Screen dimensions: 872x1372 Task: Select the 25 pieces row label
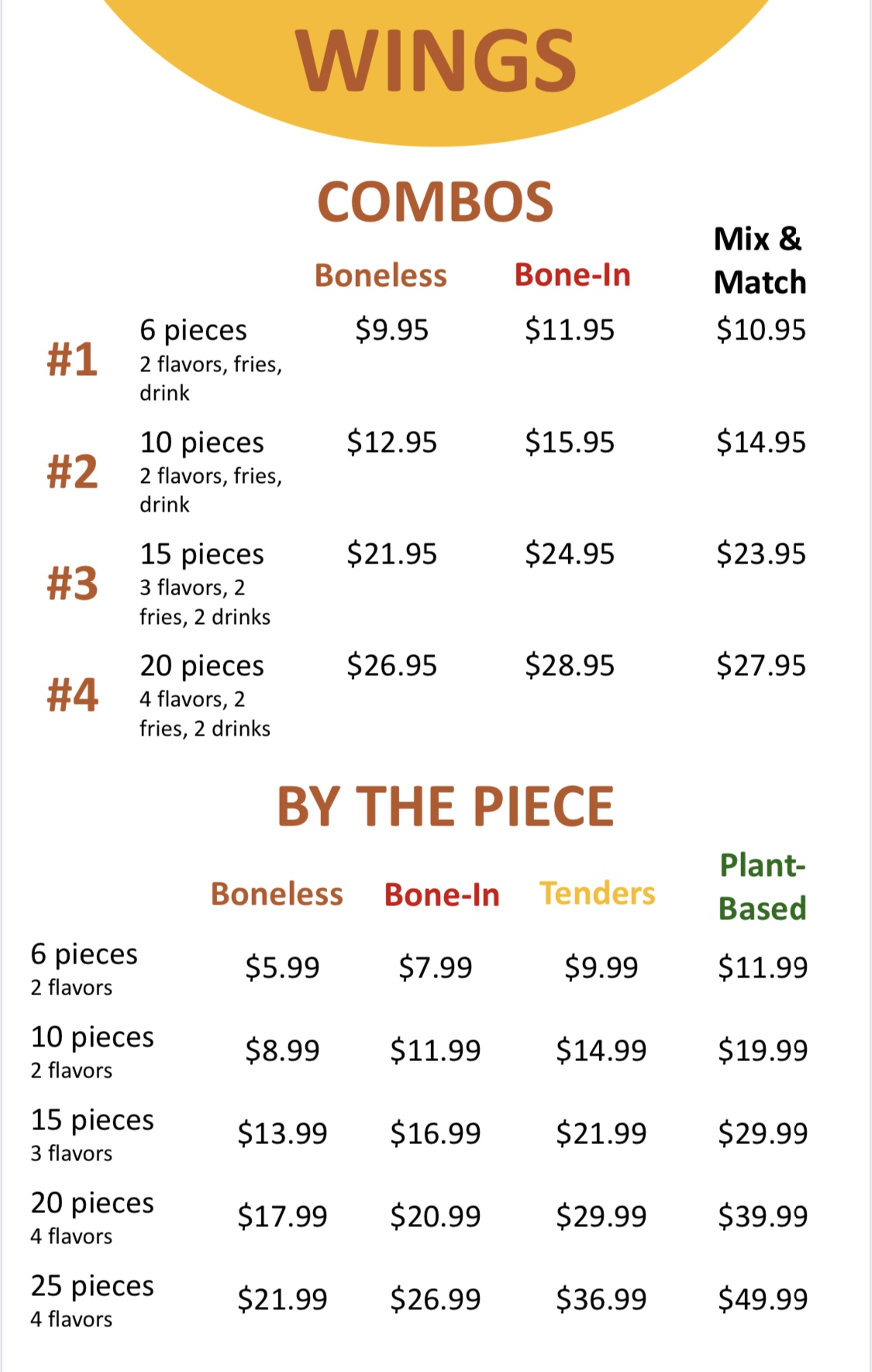(x=92, y=1286)
